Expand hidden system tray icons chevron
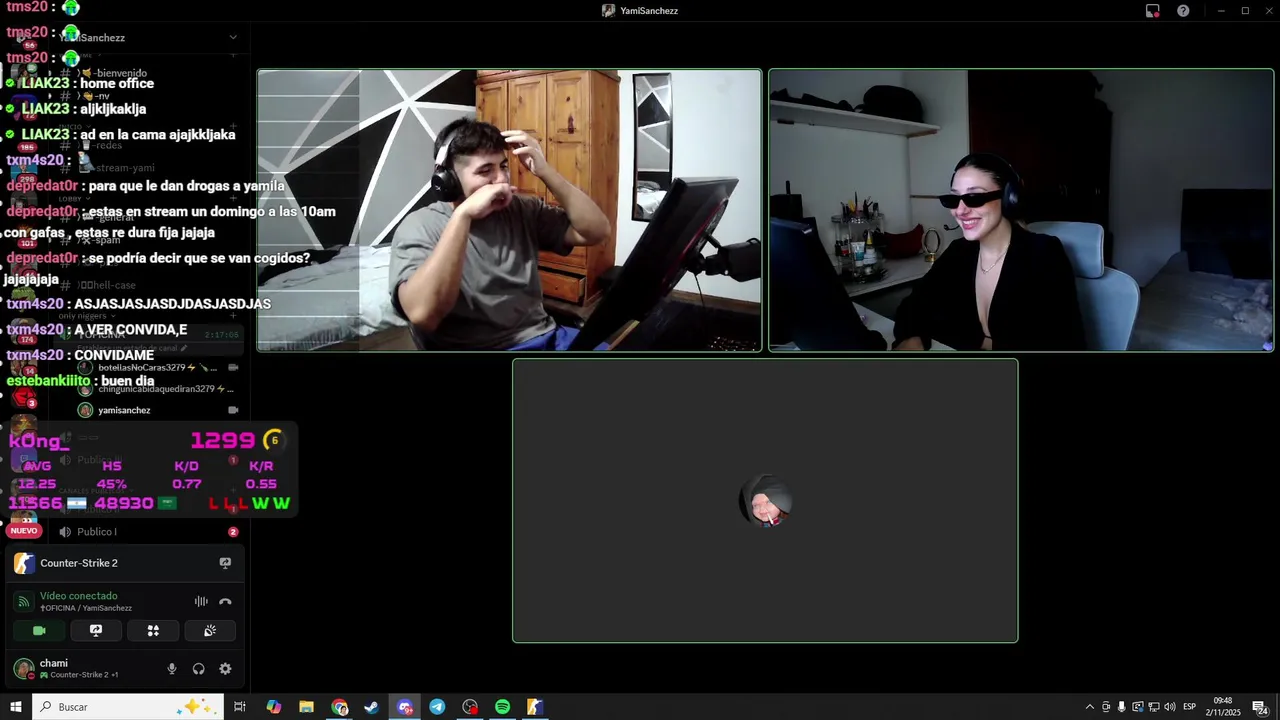The image size is (1280, 720). [1090, 707]
